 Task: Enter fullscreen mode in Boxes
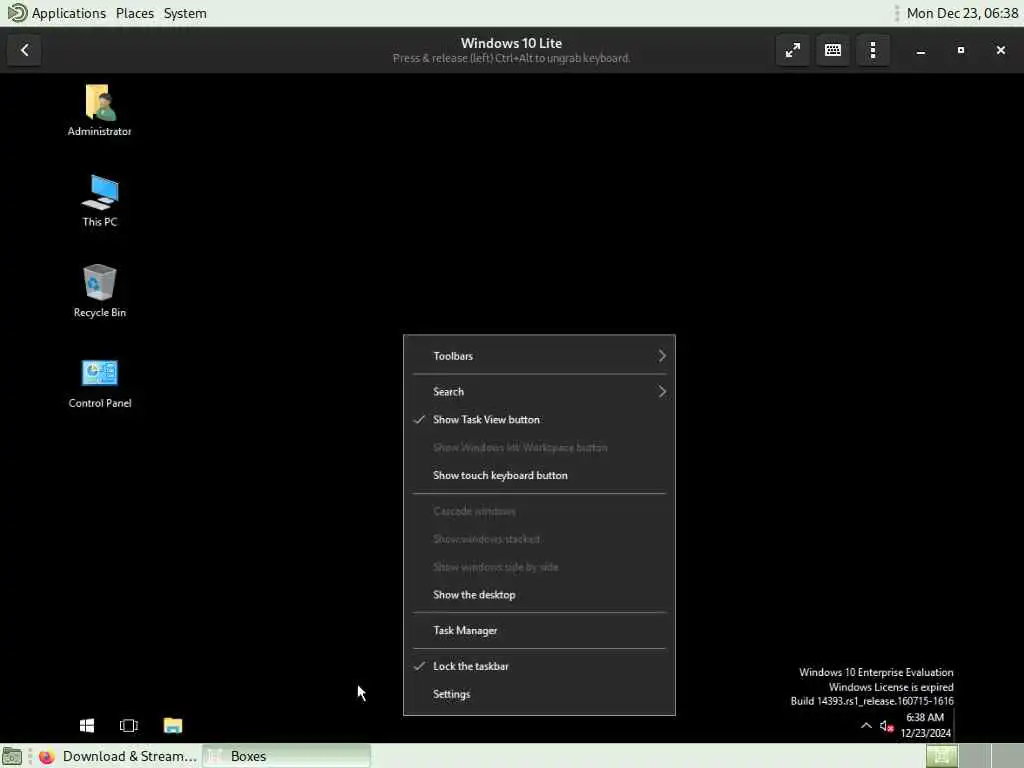click(792, 50)
